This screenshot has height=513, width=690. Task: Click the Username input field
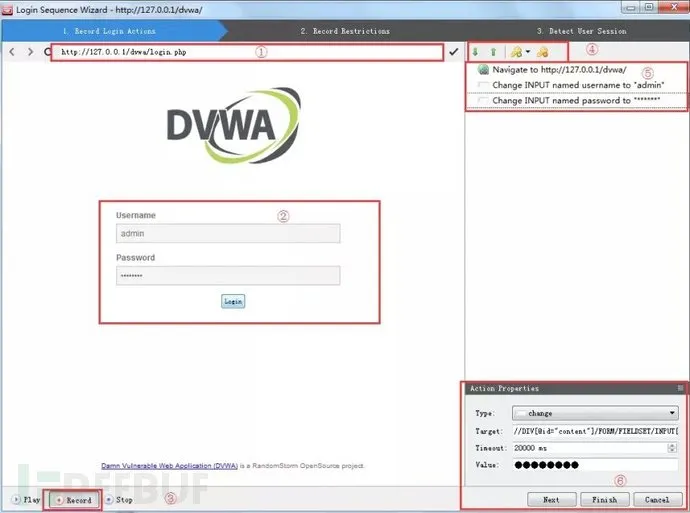click(228, 233)
